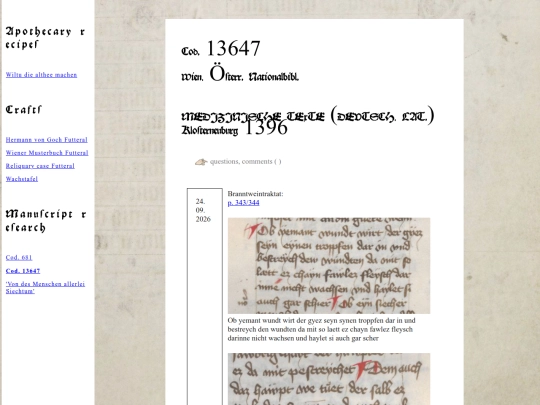The width and height of the screenshot is (540, 405).
Task: Click the 'Crafts' section heading
Action: (23, 110)
